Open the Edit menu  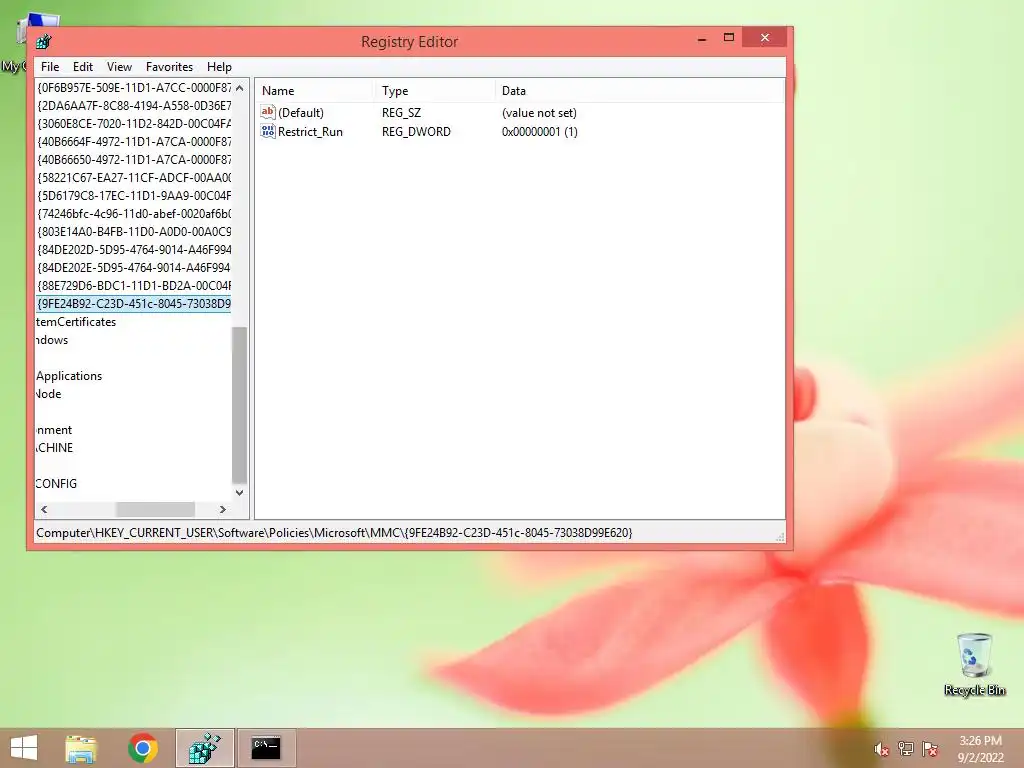click(x=82, y=67)
